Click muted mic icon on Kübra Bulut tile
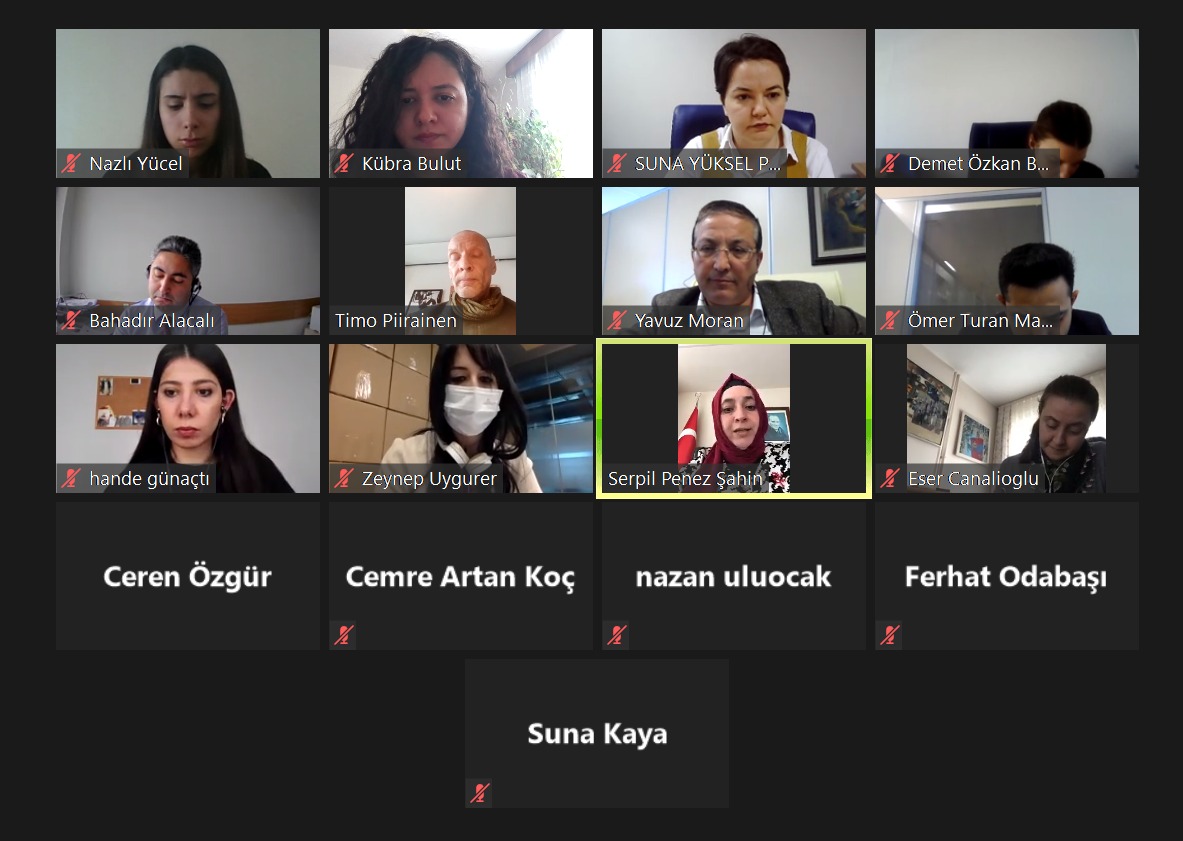The width and height of the screenshot is (1183, 841). (344, 163)
